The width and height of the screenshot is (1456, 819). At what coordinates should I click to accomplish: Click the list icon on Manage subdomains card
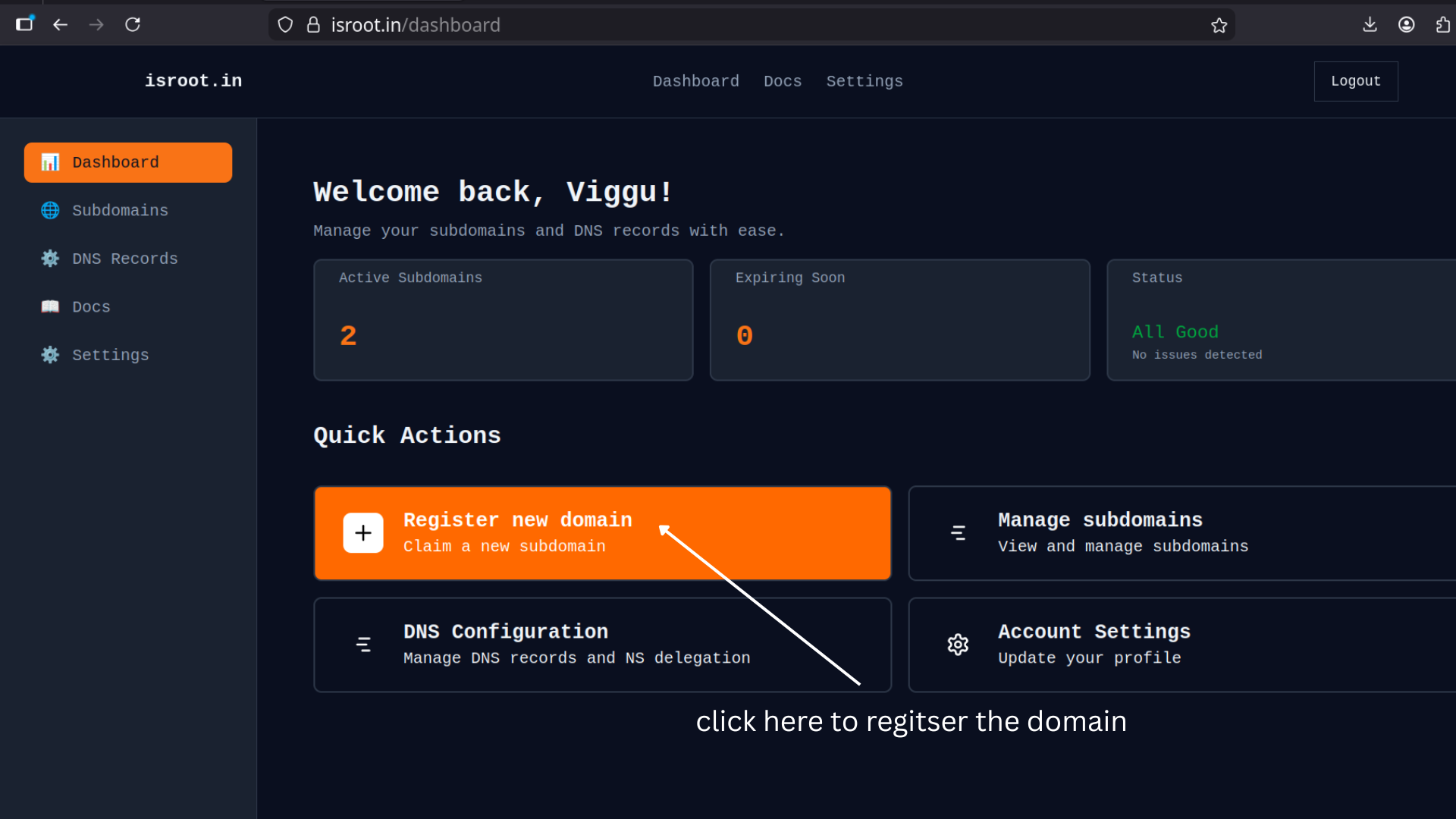pos(958,533)
